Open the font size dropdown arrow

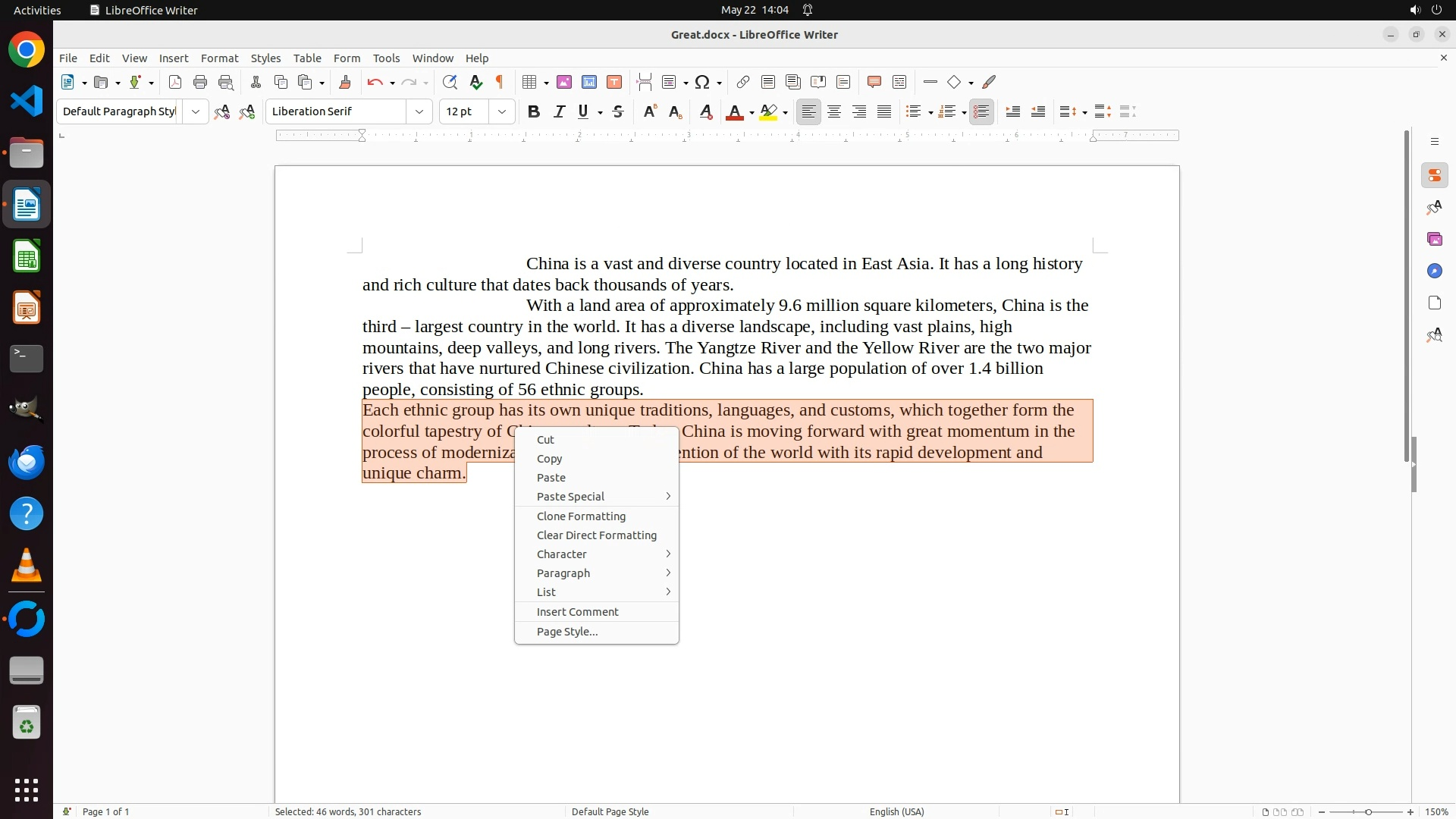502,111
